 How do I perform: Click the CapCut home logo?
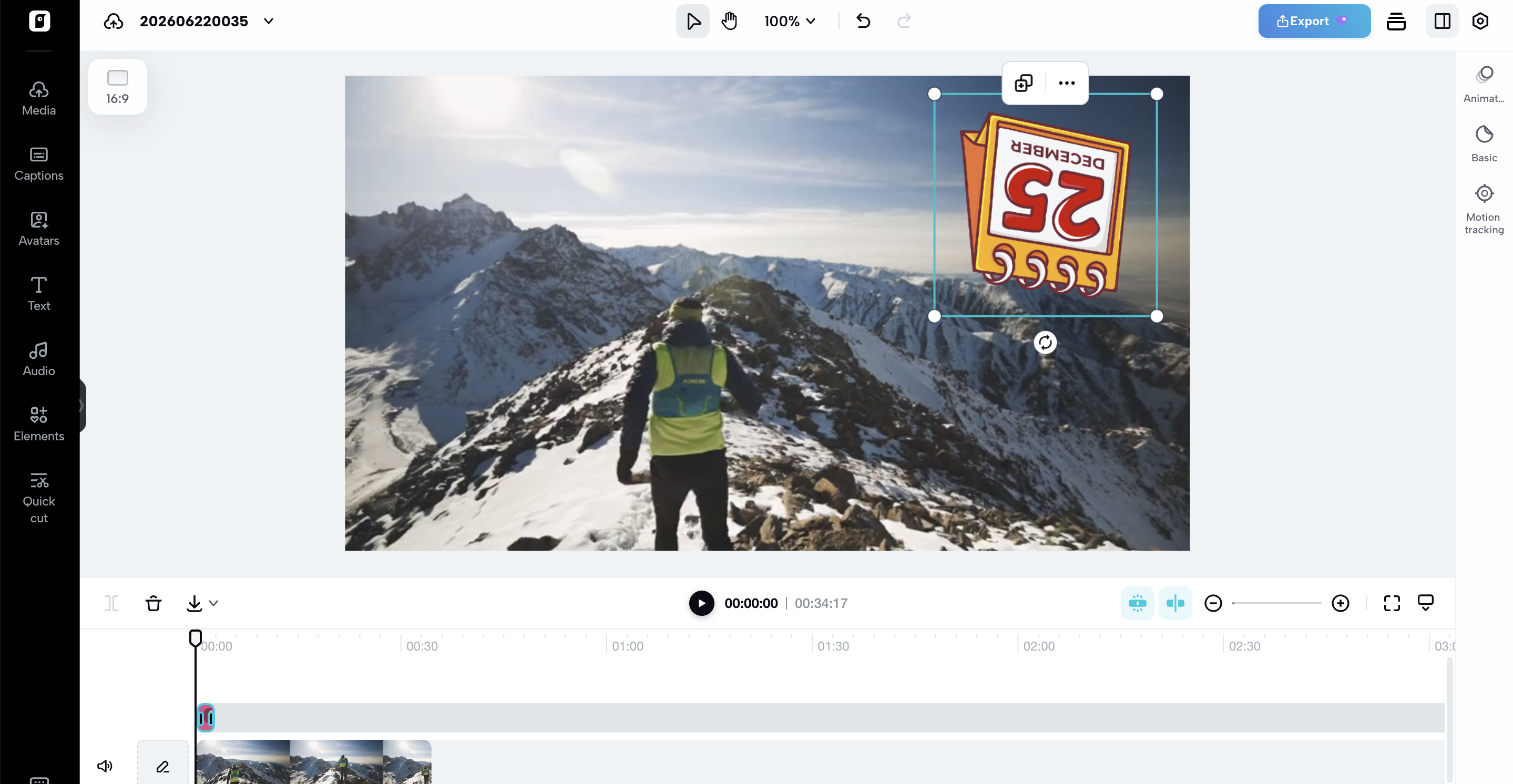39,21
